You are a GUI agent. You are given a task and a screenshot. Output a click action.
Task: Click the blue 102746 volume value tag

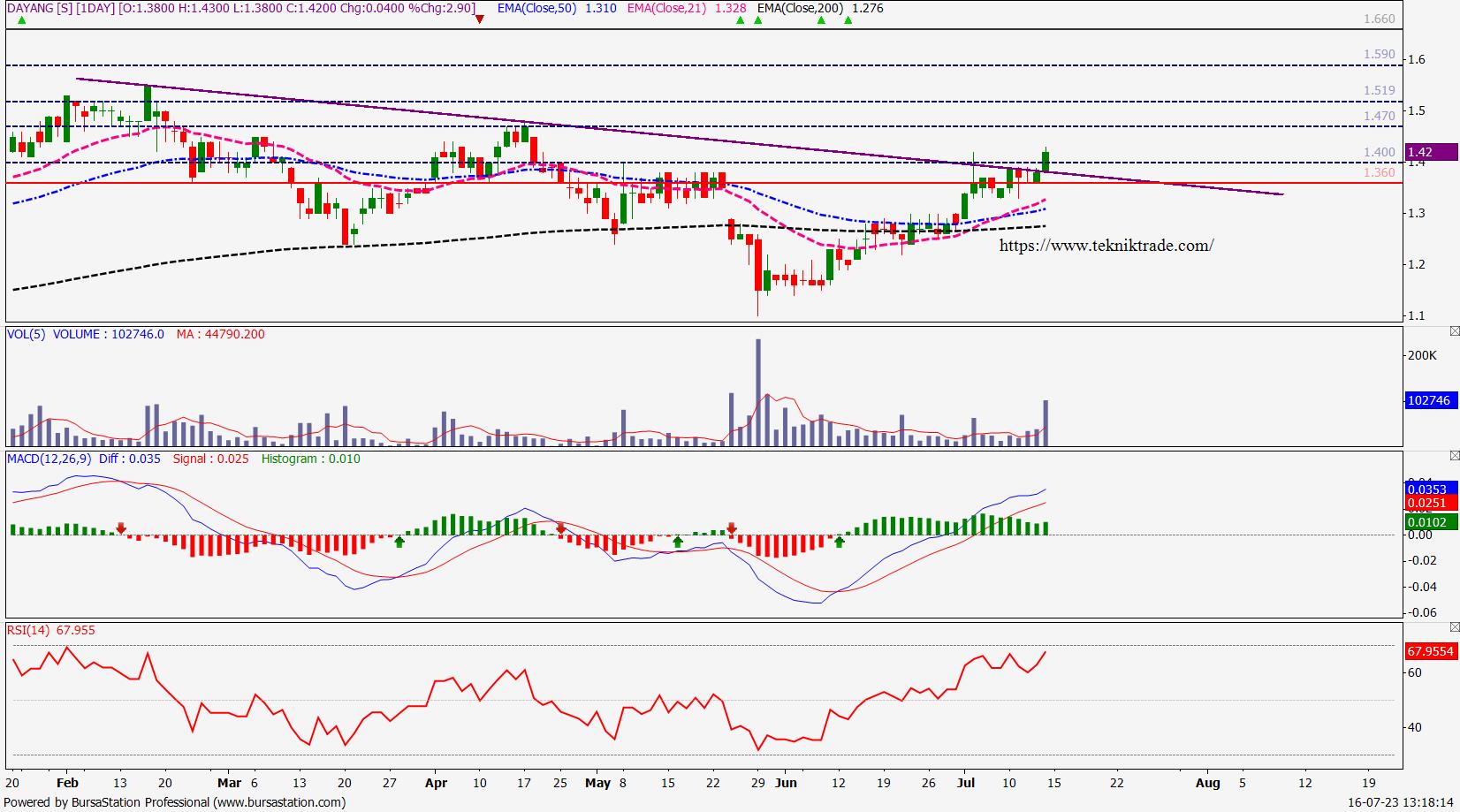tap(1428, 400)
